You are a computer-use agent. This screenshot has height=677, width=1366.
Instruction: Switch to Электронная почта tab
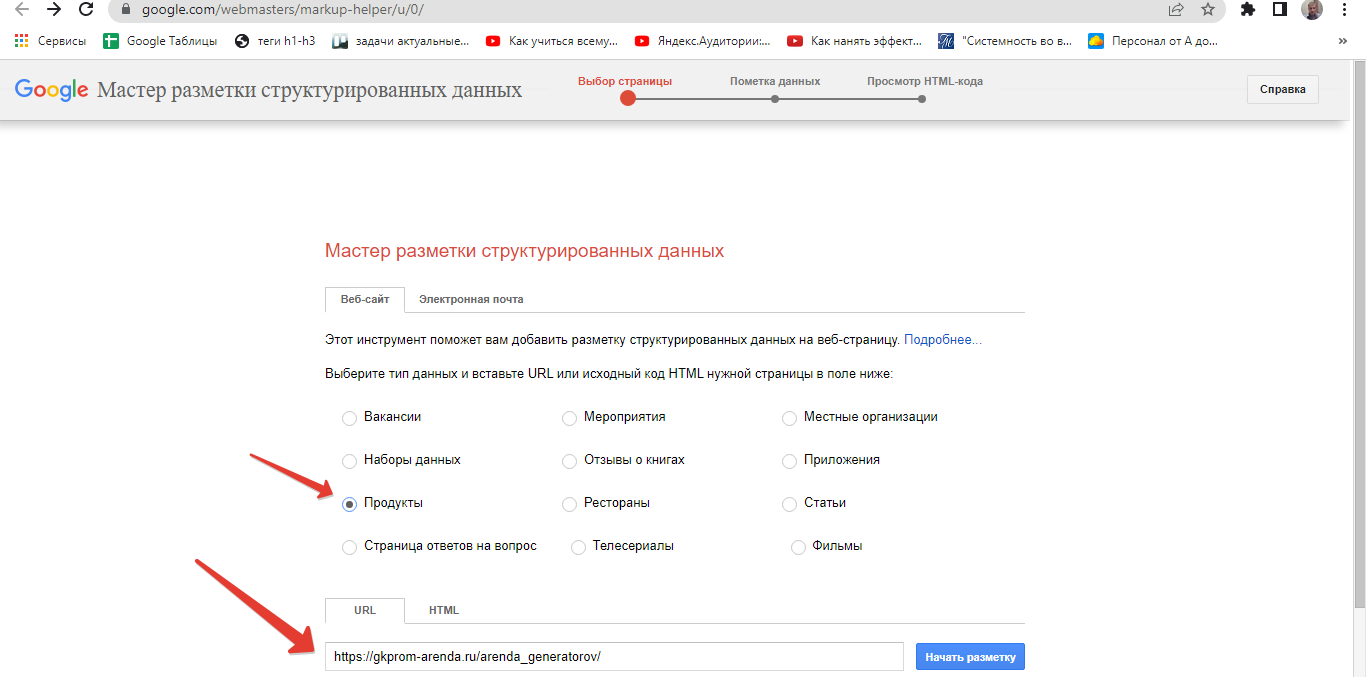coord(471,299)
